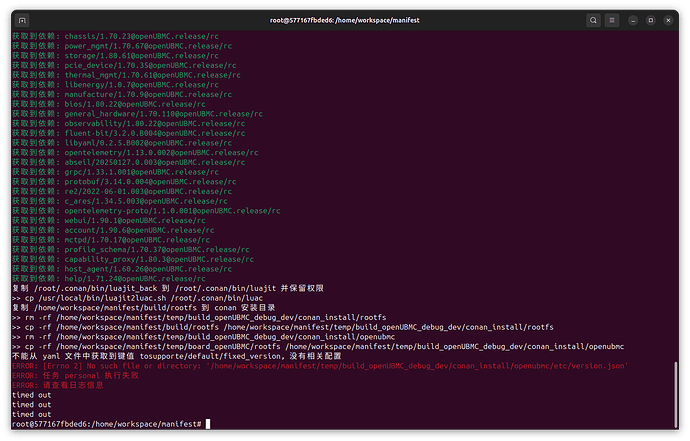Click the libenergy/1.0.7 line
The width and height of the screenshot is (690, 441).
tap(115, 85)
